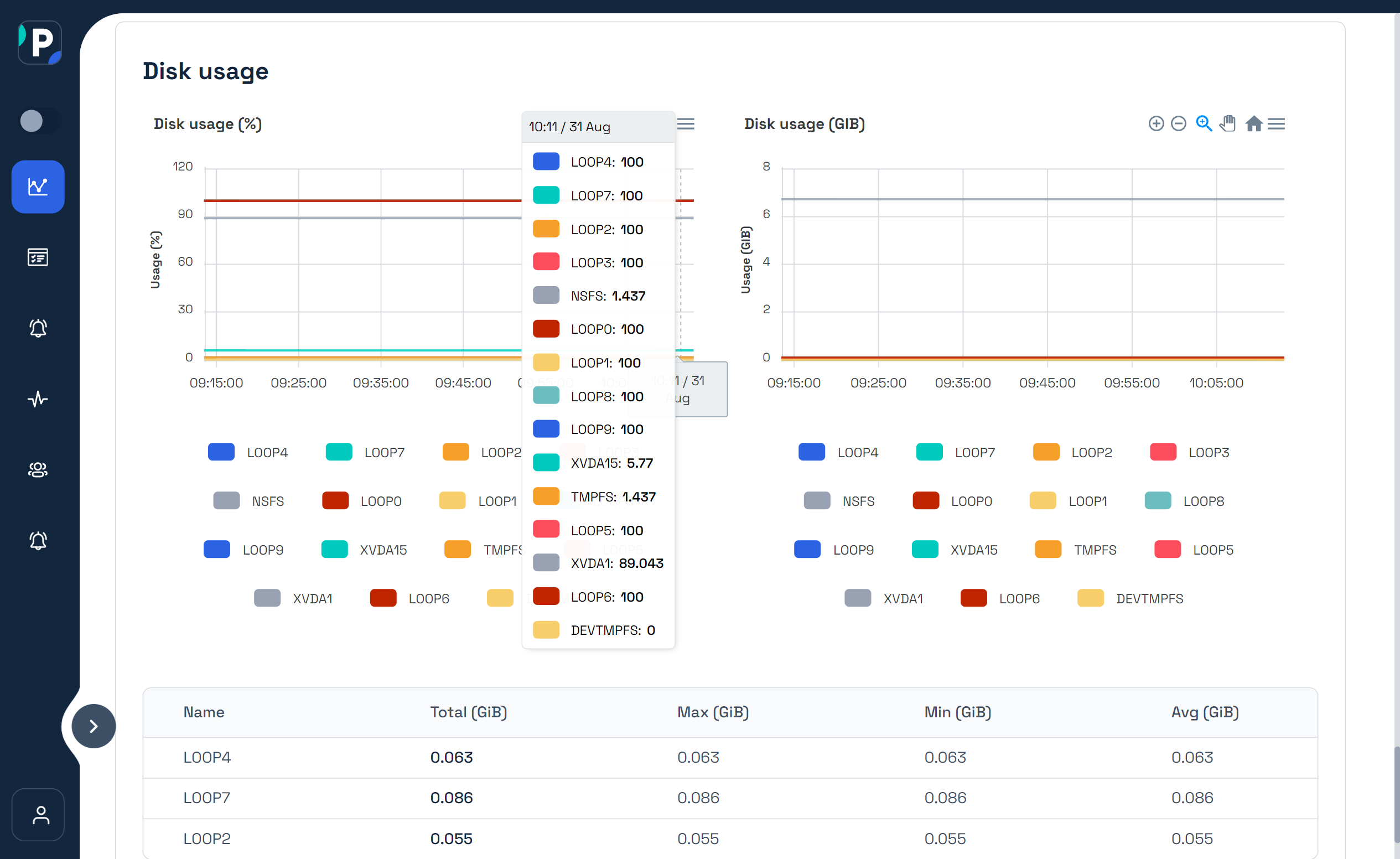Click zoom in on Disk usage (GiB) chart
The height and width of the screenshot is (859, 1400).
tap(1157, 124)
